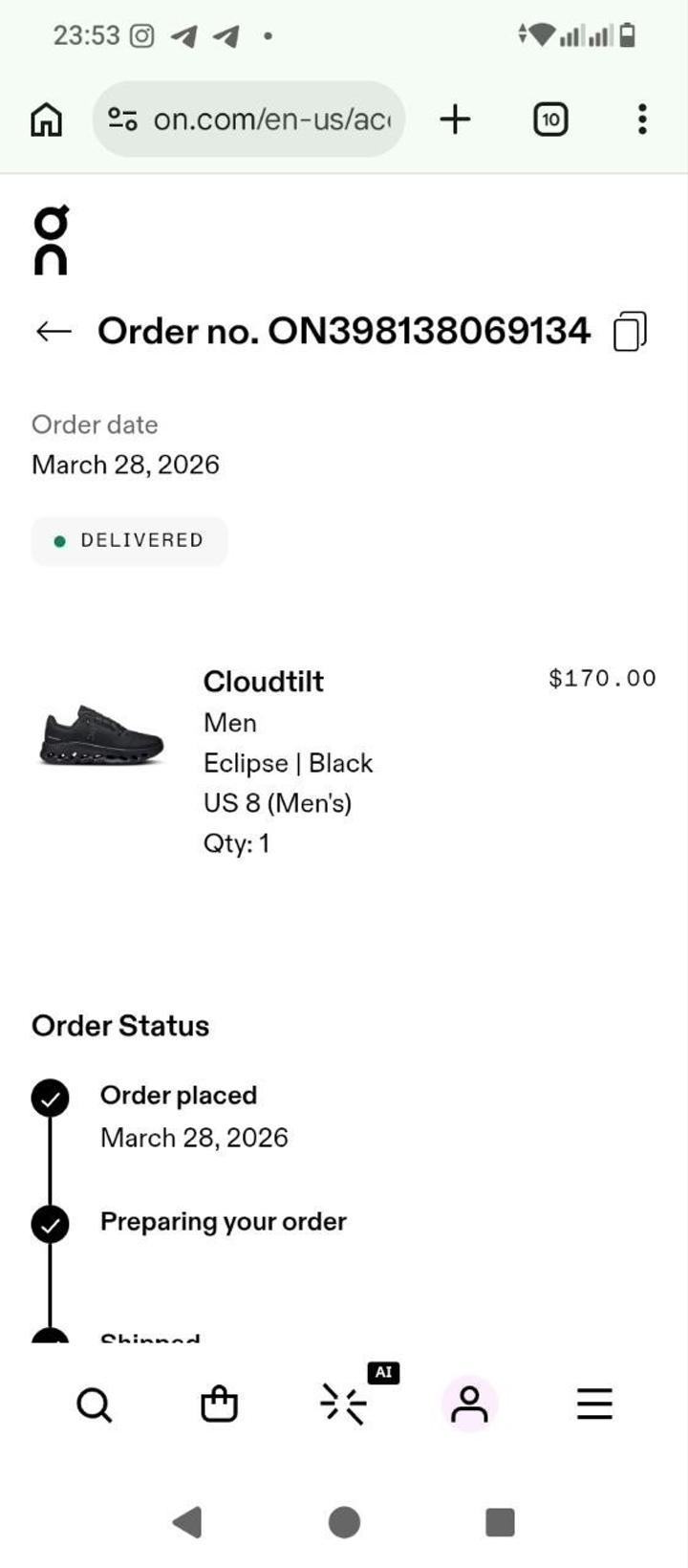Open the account profile icon
688x1568 pixels.
pos(469,1405)
